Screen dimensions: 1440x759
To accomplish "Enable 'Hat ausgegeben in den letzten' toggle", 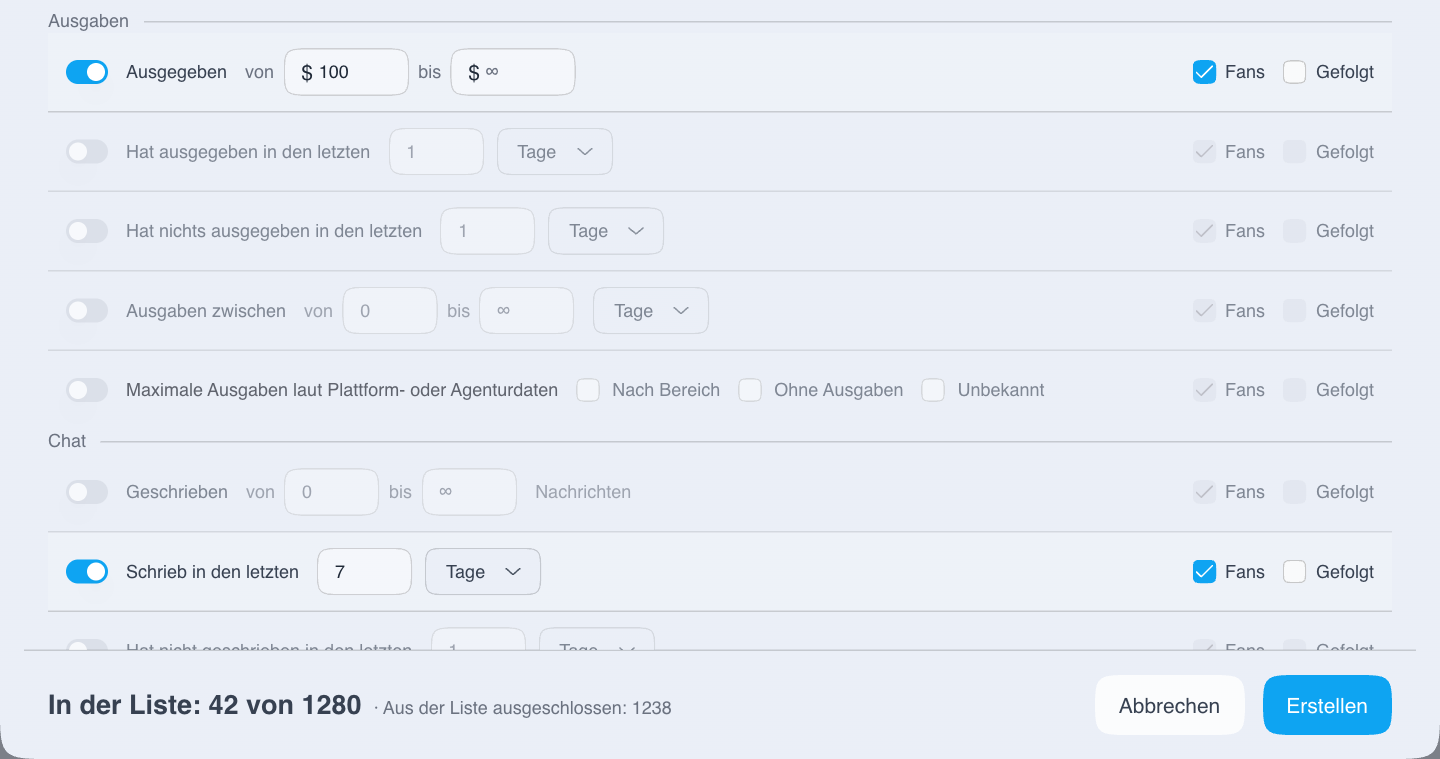I will (x=87, y=152).
